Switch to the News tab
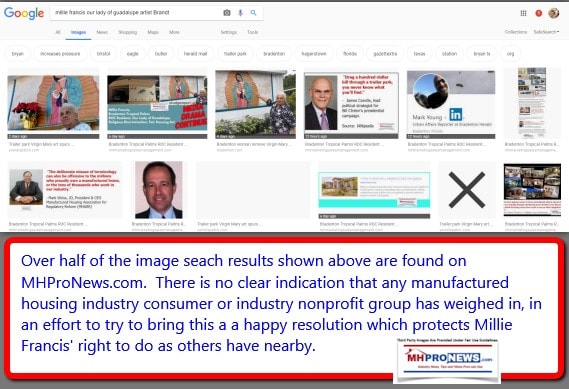The height and width of the screenshot is (389, 569). 102,32
